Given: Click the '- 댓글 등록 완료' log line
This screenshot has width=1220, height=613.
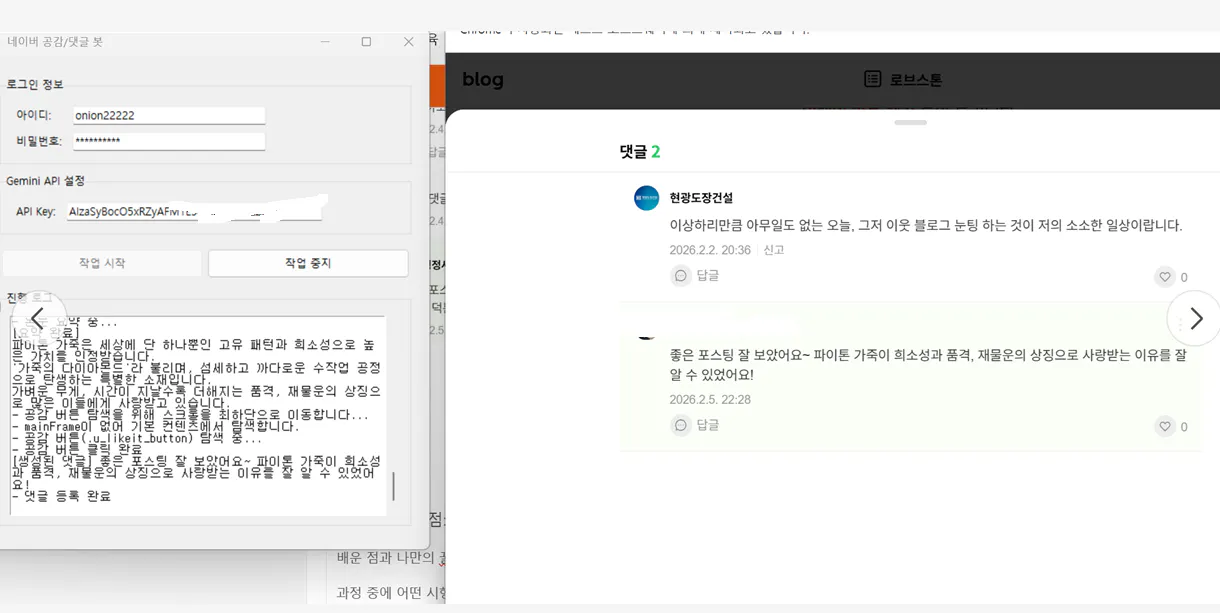Looking at the screenshot, I should pyautogui.click(x=62, y=496).
